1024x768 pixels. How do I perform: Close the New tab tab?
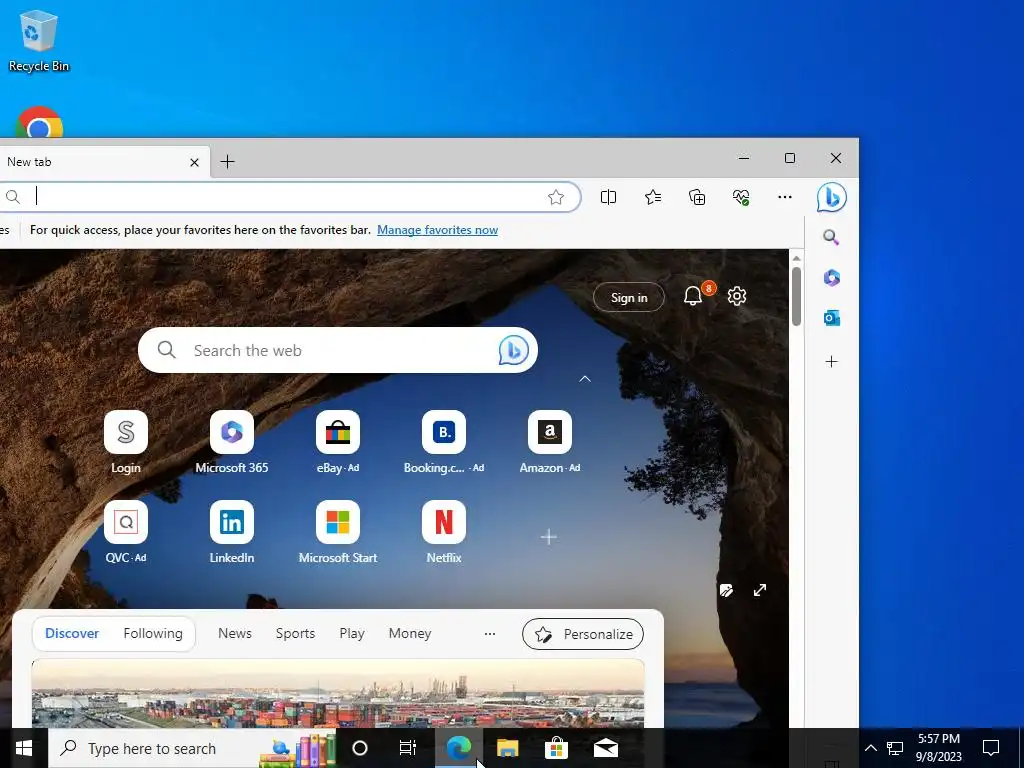pyautogui.click(x=194, y=163)
